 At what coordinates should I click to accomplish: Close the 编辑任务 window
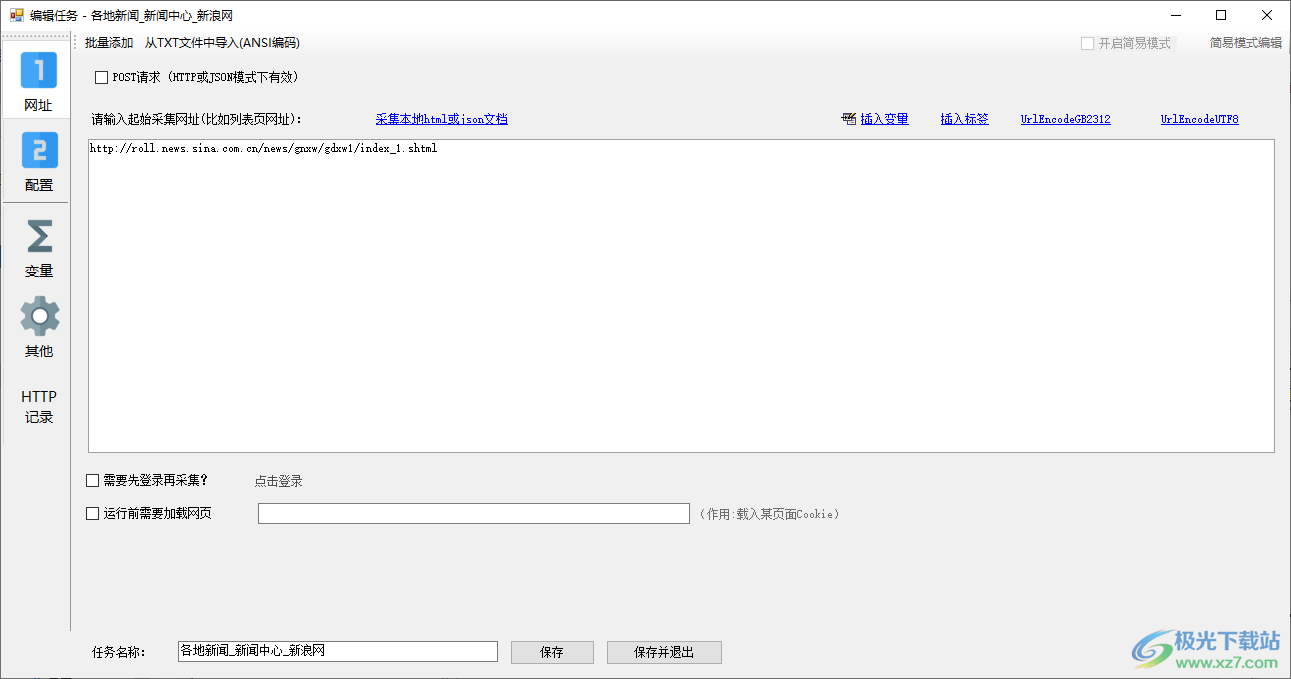[x=1267, y=15]
